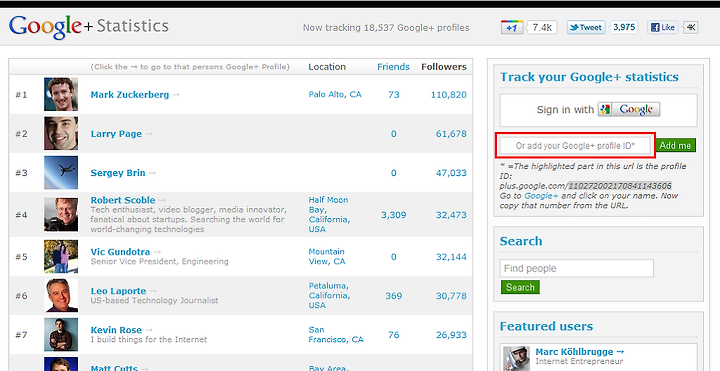Click Vic Gundotra's profile photo
Image resolution: width=720 pixels, height=371 pixels.
[61, 257]
